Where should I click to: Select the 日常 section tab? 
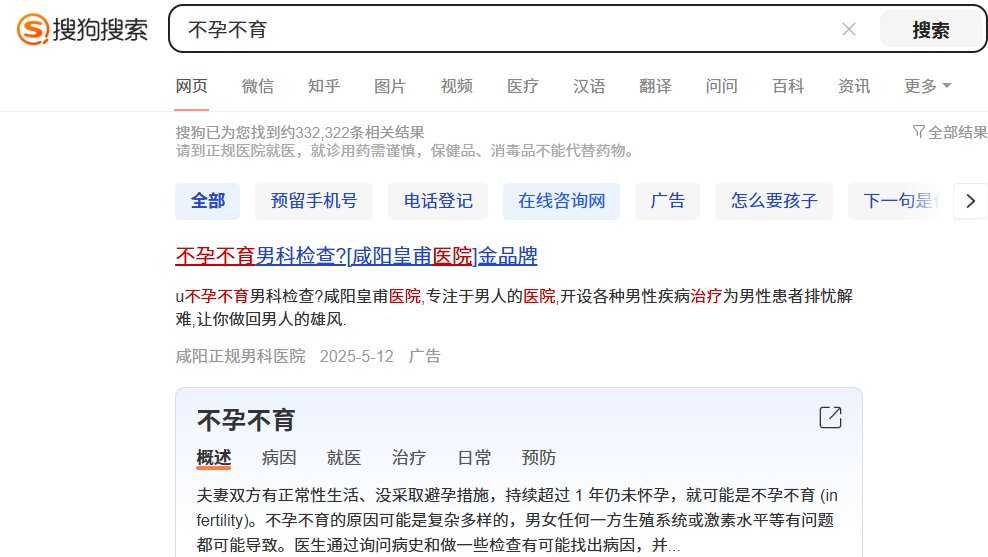tap(474, 457)
